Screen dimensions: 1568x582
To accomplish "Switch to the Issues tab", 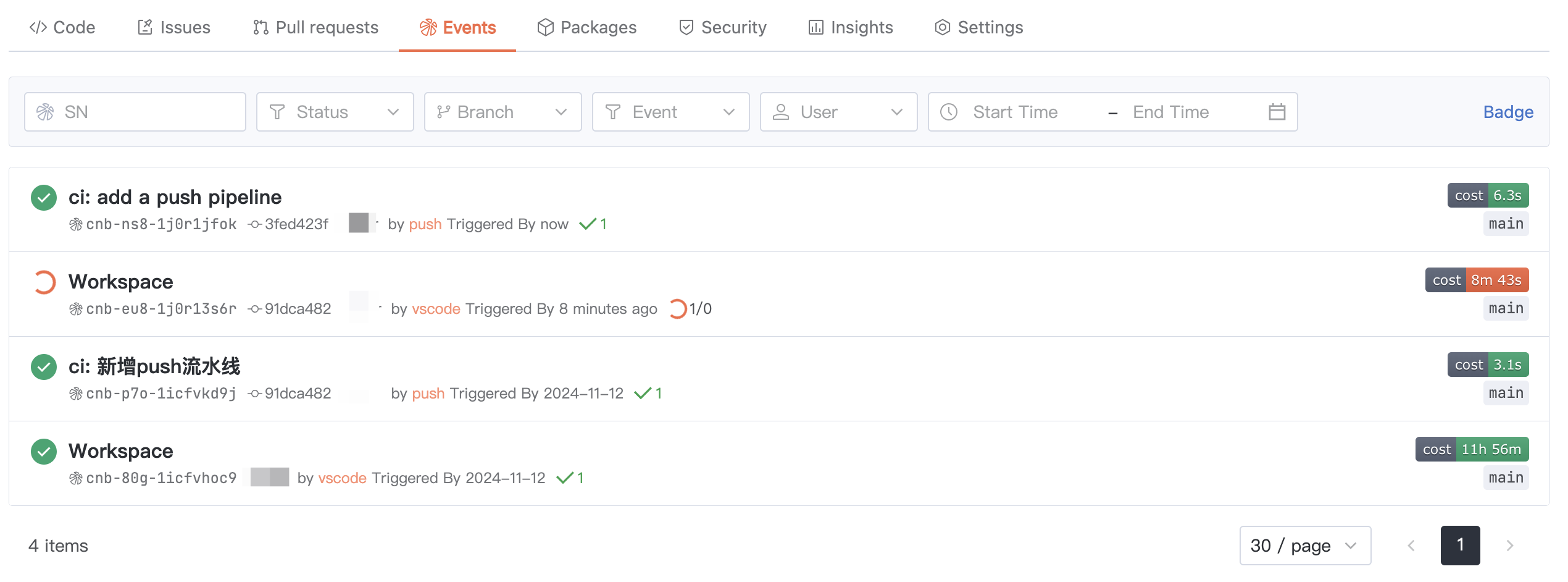I will 174,27.
